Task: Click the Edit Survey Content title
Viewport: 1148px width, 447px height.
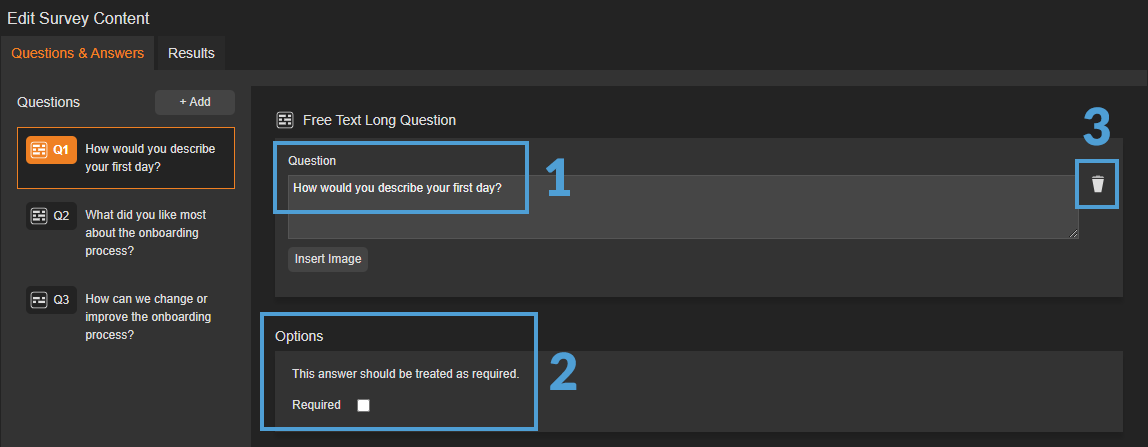Action: (78, 17)
